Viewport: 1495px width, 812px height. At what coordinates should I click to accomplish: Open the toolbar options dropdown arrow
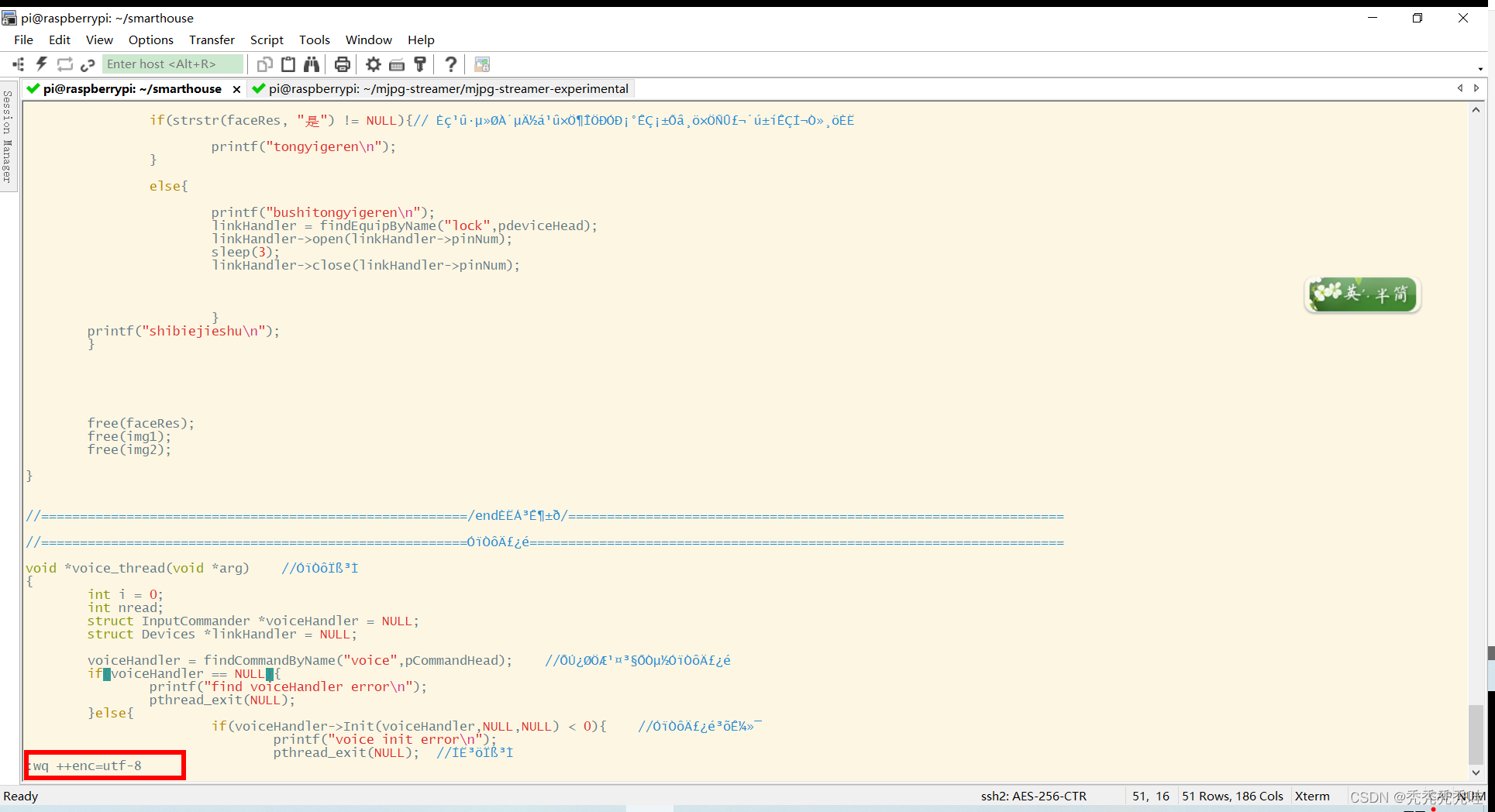click(x=1480, y=69)
